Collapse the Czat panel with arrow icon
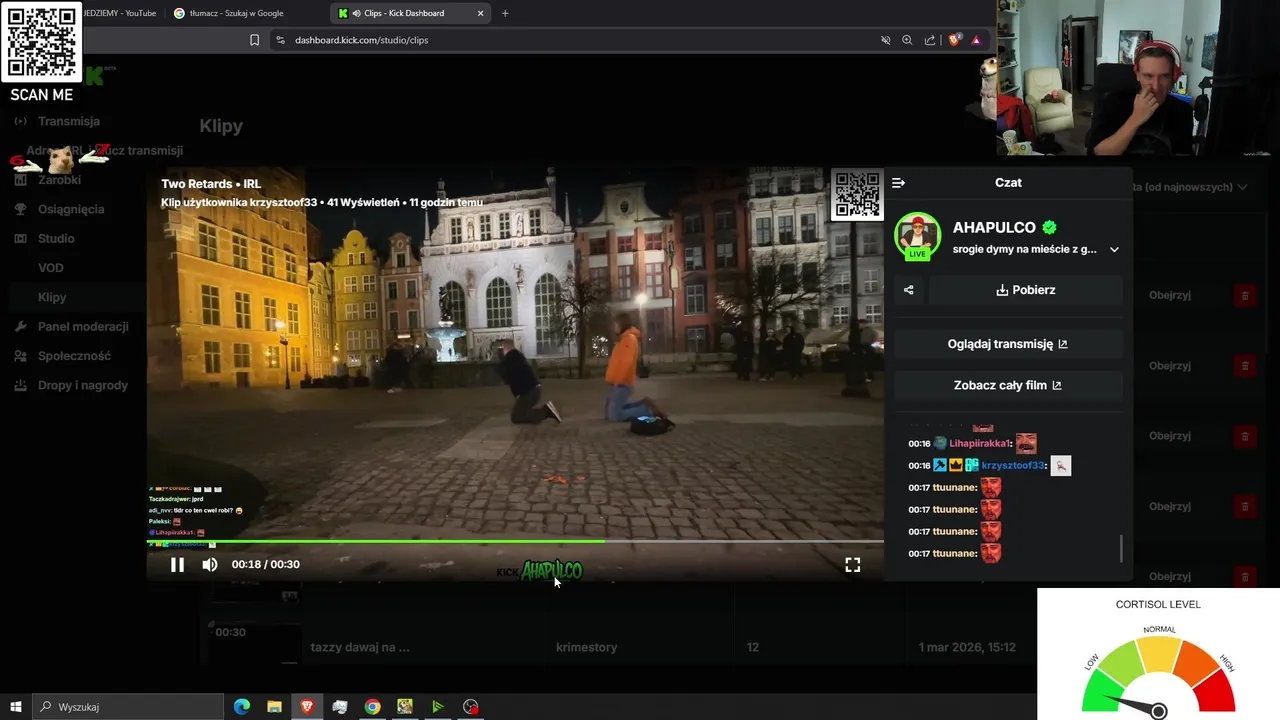1280x720 pixels. click(898, 183)
